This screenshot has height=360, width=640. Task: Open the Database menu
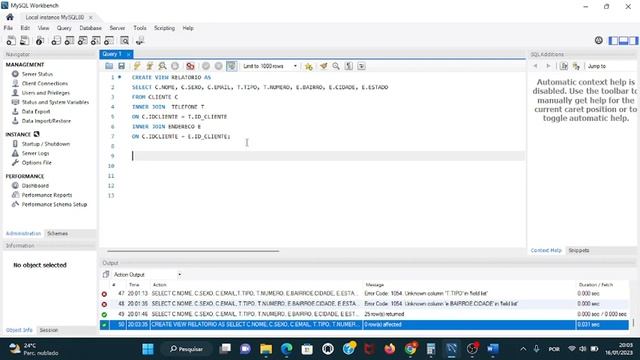91,28
